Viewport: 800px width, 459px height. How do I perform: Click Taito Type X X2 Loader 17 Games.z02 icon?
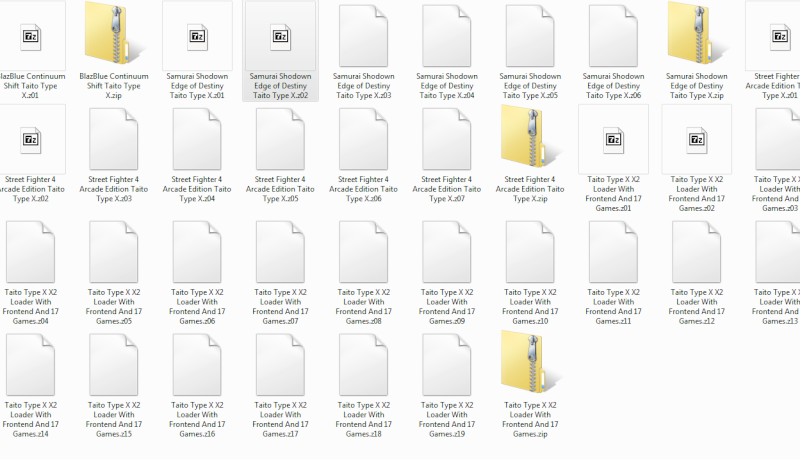tap(696, 139)
